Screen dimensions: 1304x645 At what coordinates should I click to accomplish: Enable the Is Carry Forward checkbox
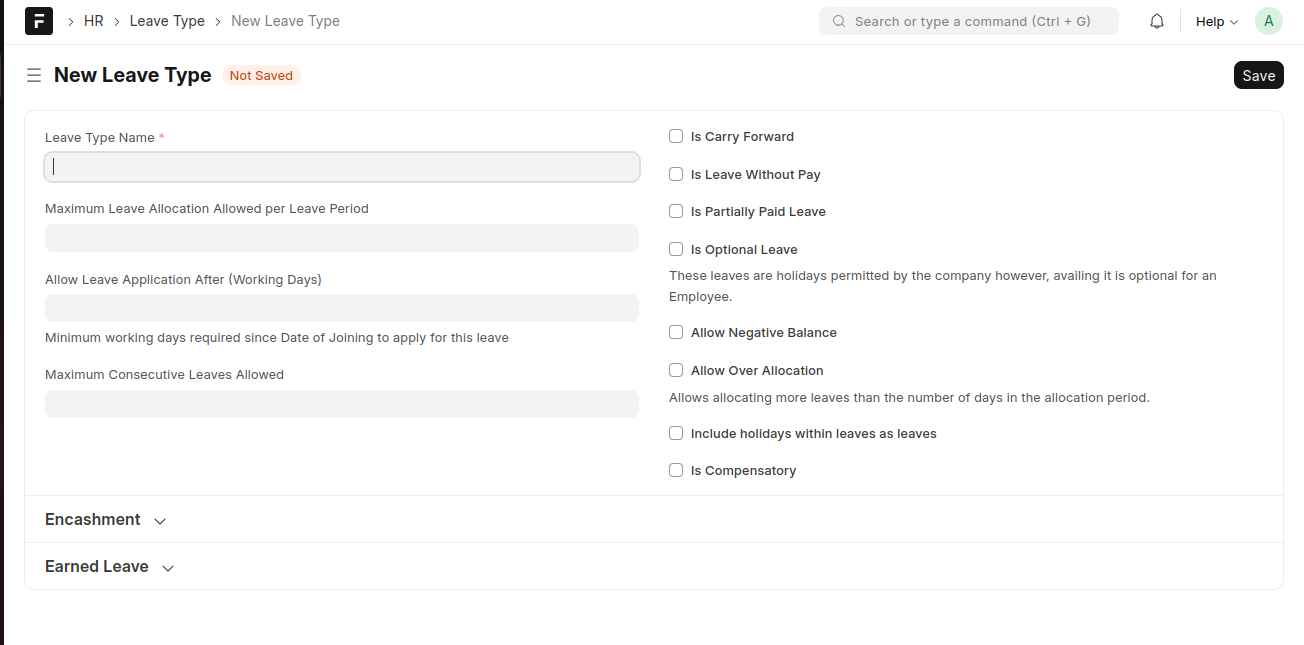click(676, 136)
